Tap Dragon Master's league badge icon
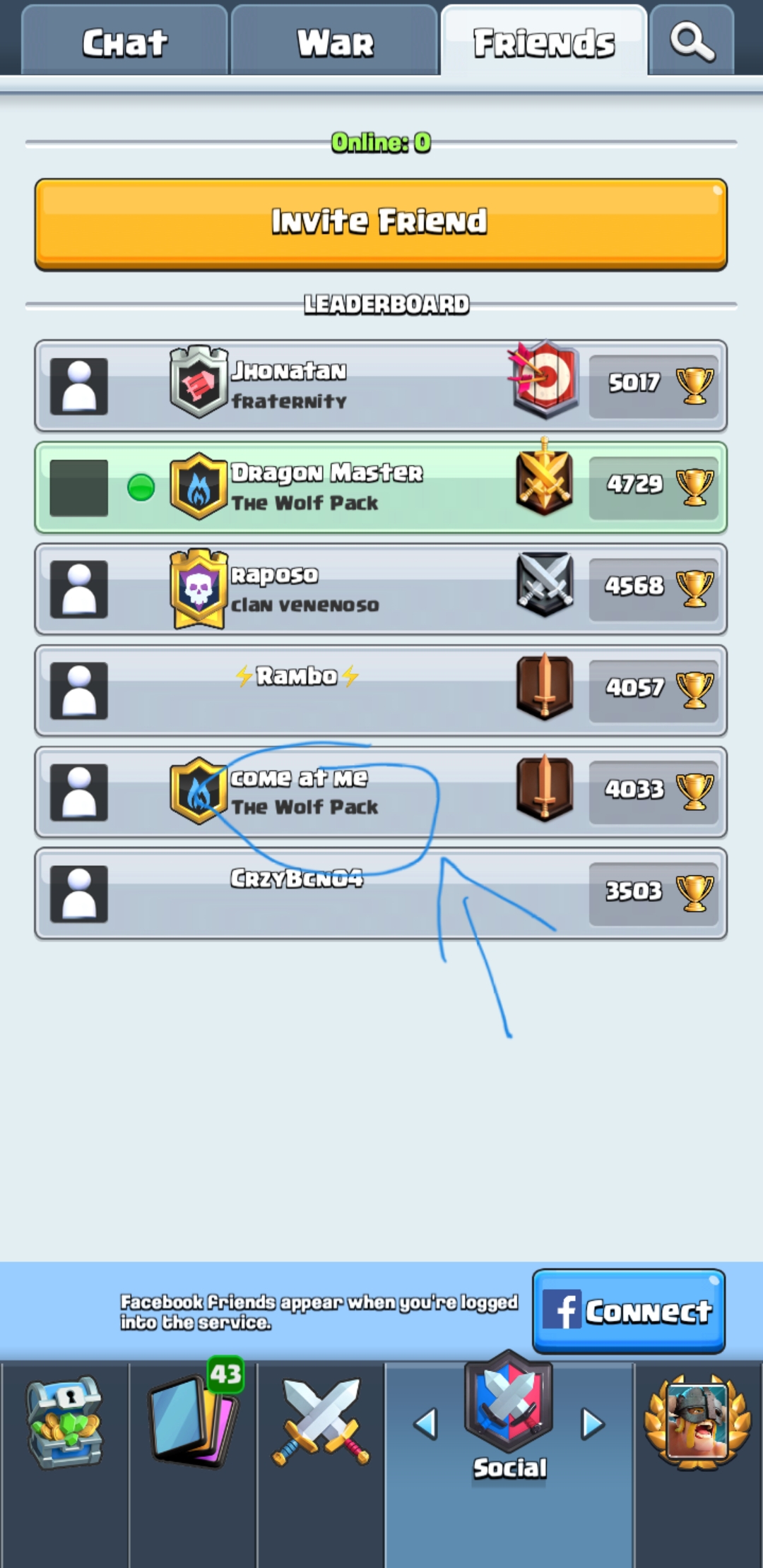 [x=544, y=477]
